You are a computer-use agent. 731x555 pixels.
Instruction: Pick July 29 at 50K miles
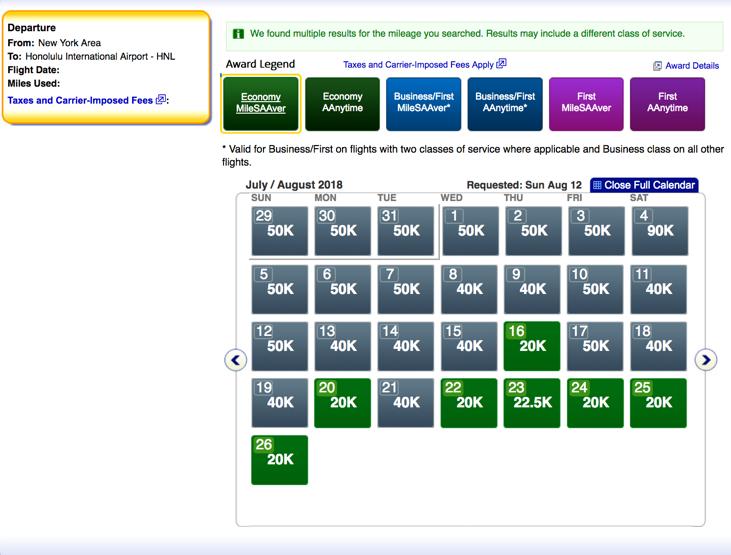pos(280,231)
